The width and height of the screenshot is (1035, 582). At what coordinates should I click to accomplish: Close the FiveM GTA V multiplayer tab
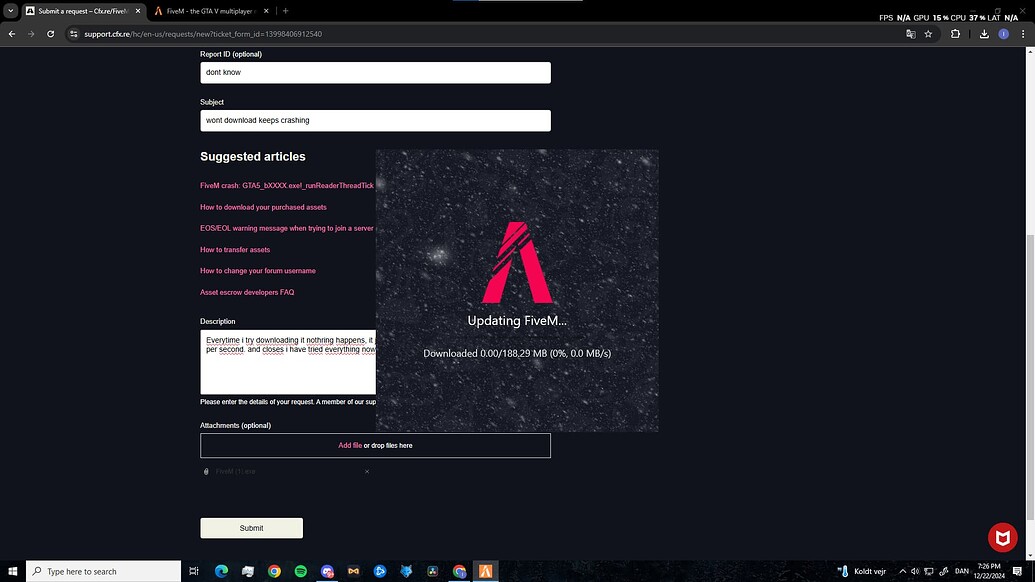click(266, 11)
